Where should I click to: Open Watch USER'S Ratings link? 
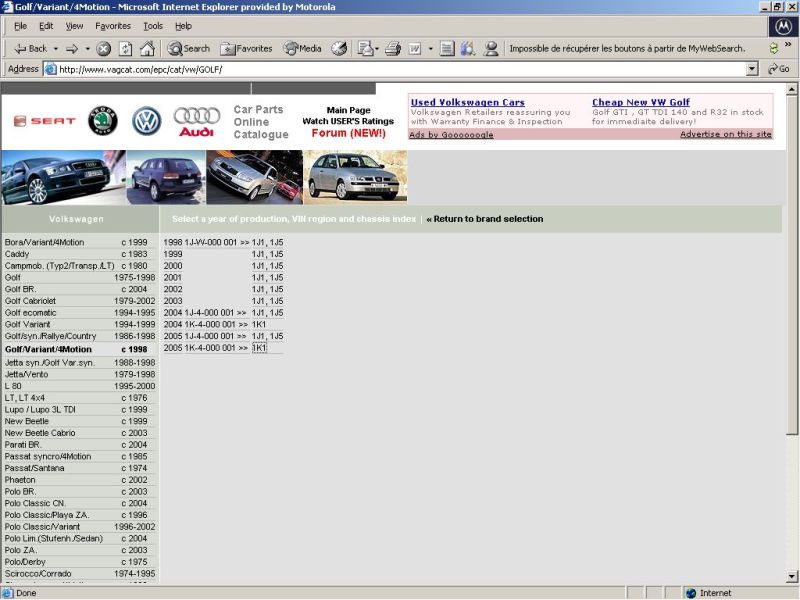pyautogui.click(x=348, y=121)
